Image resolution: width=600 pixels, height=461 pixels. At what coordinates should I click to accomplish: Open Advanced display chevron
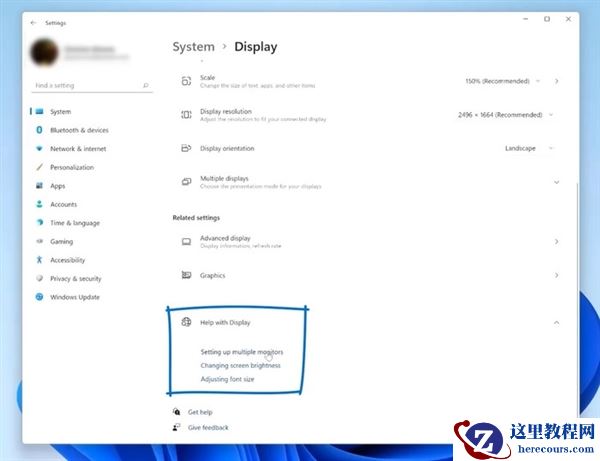557,241
